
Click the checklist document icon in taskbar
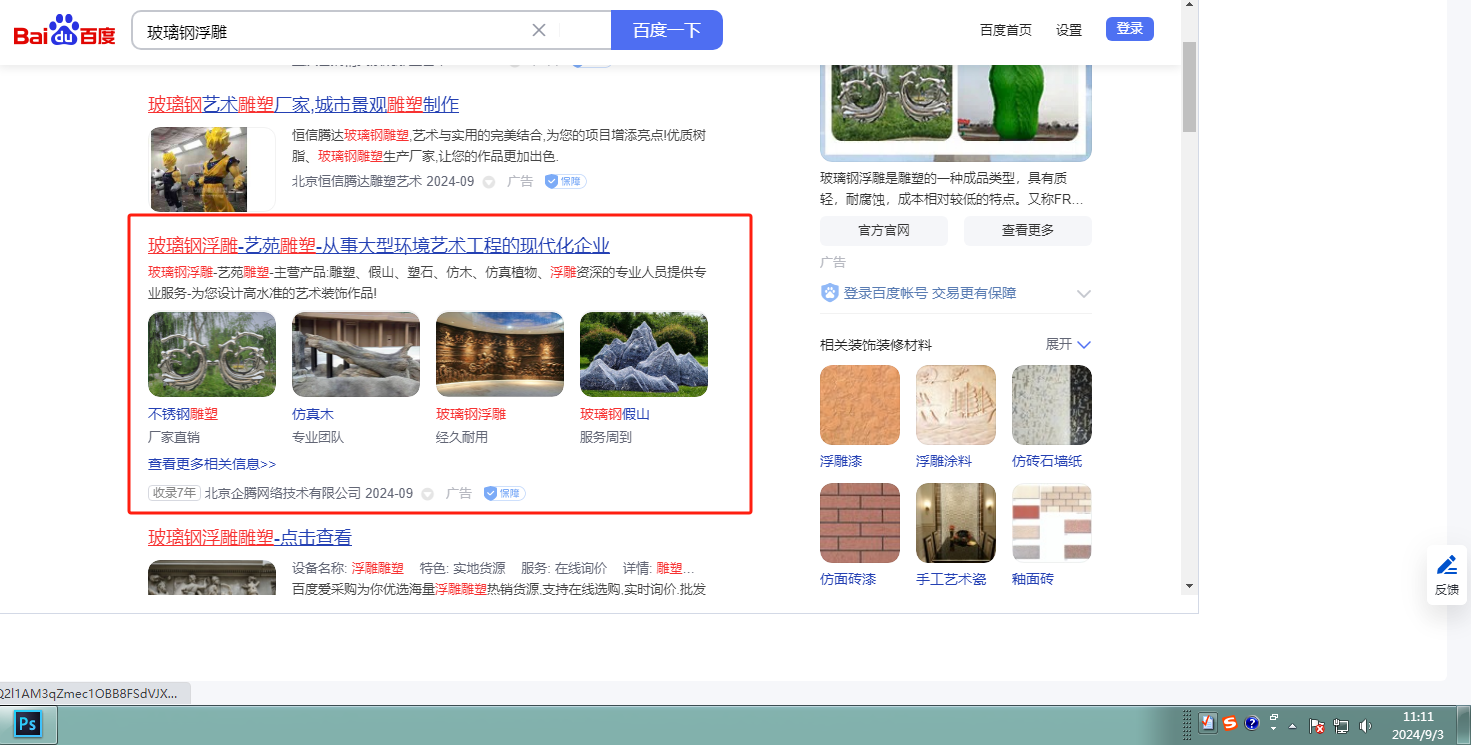coord(1208,724)
